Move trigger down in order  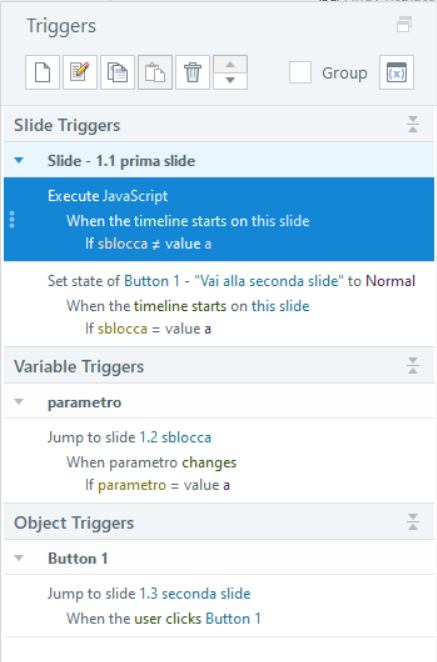(x=230, y=81)
